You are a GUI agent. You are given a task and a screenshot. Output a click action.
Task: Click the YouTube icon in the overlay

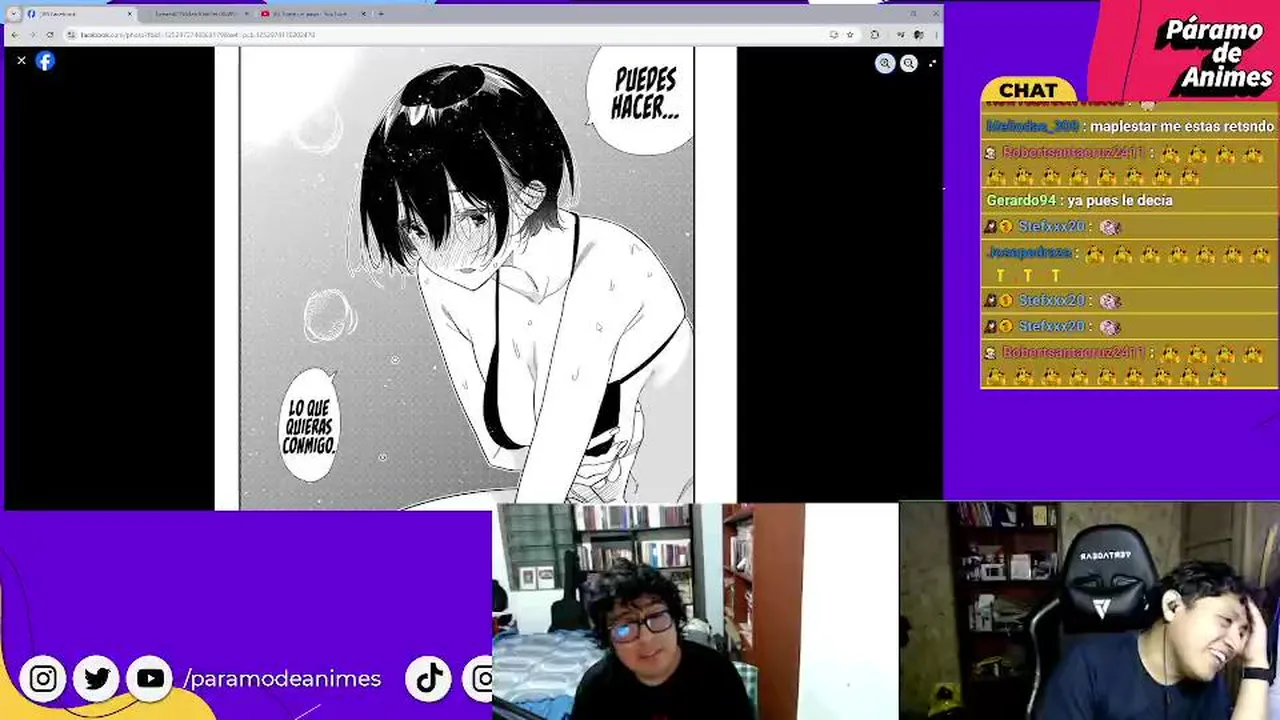point(150,679)
